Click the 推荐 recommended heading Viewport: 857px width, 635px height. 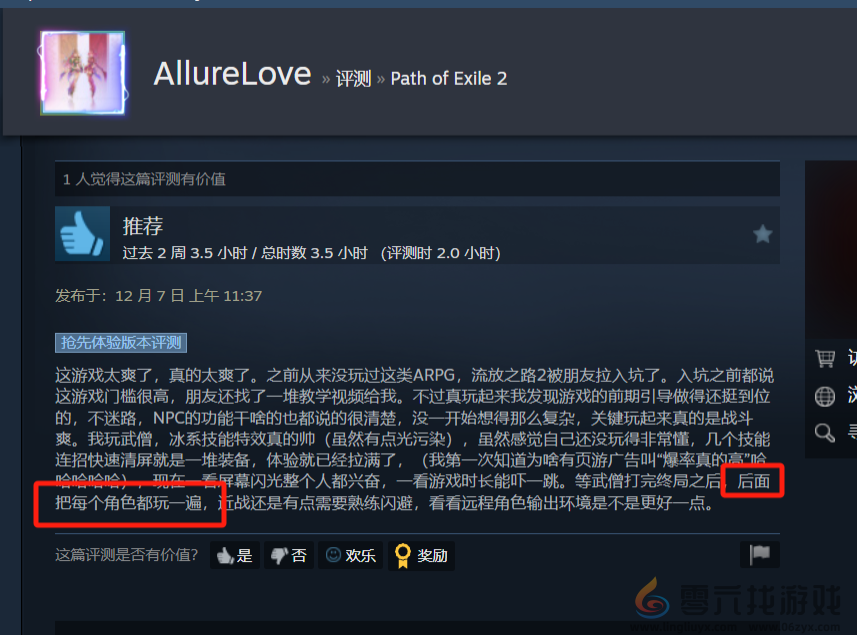coord(143,226)
